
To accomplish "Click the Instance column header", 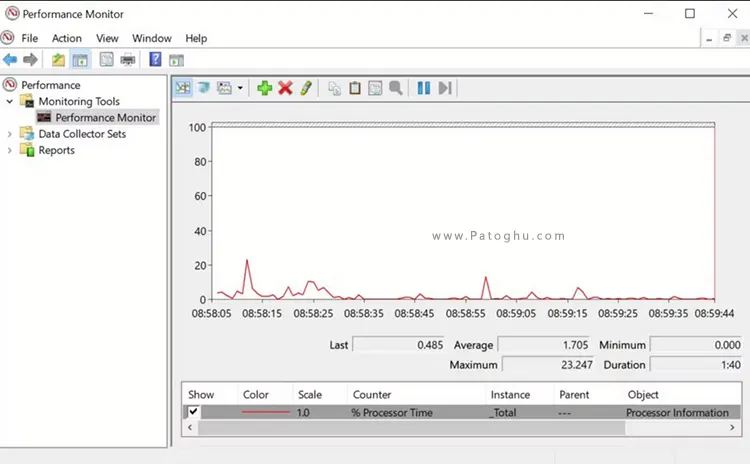I will tap(510, 395).
